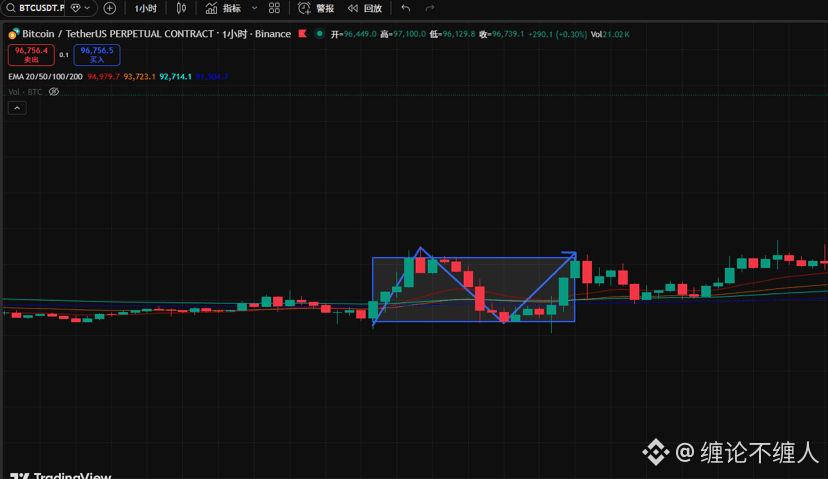Click the +290.1 (+0.30%) change readout
828x479 pixels.
point(557,34)
